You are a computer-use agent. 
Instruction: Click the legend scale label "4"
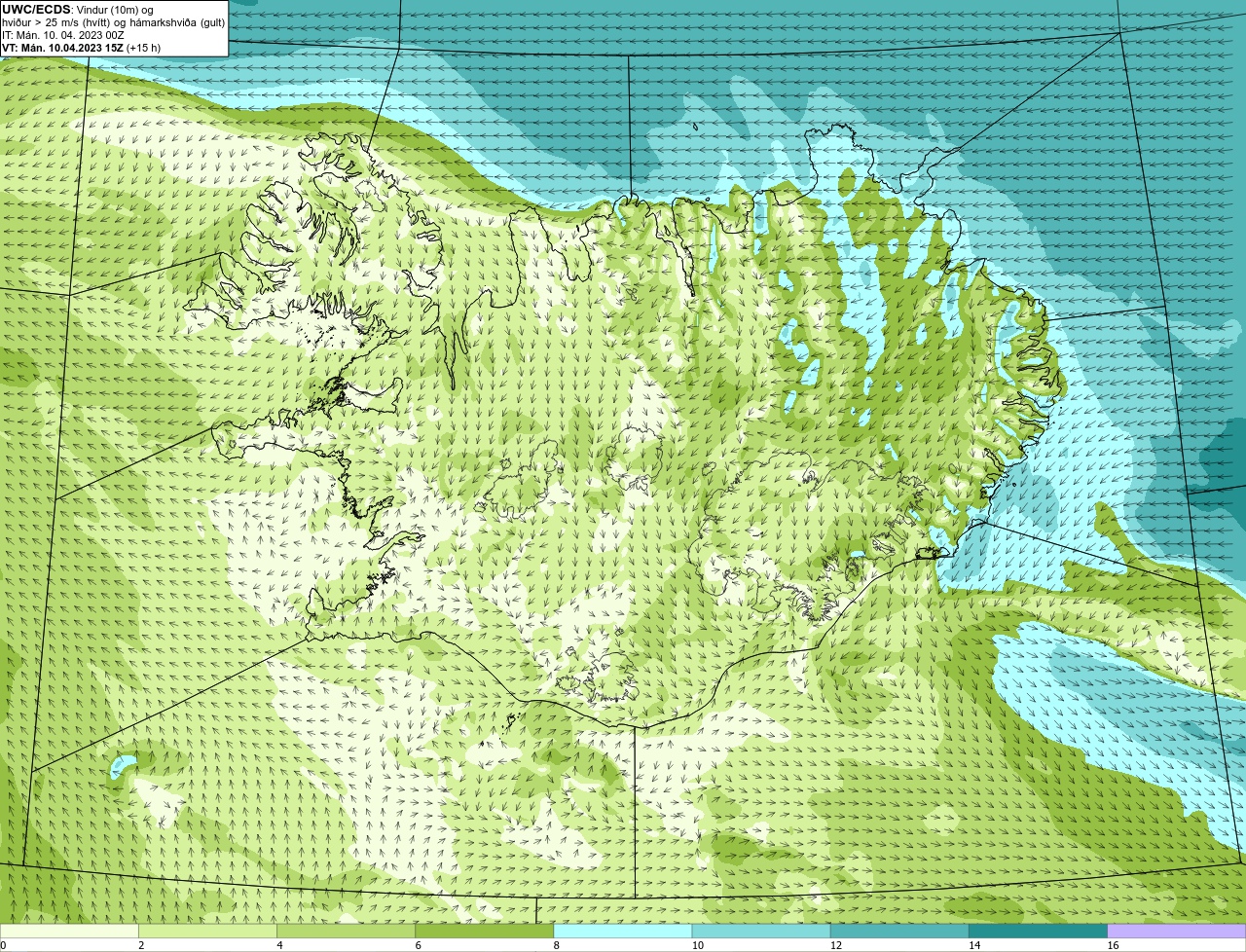[x=279, y=945]
